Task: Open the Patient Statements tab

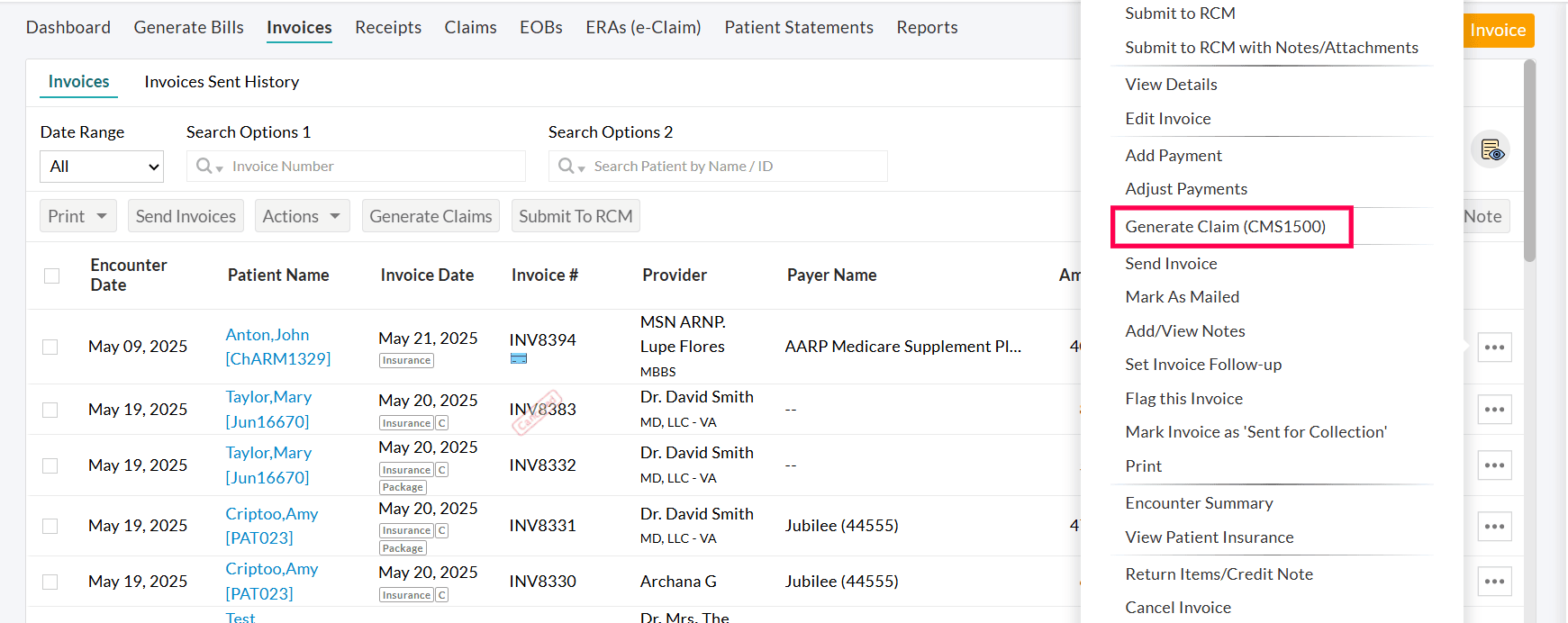Action: point(799,27)
